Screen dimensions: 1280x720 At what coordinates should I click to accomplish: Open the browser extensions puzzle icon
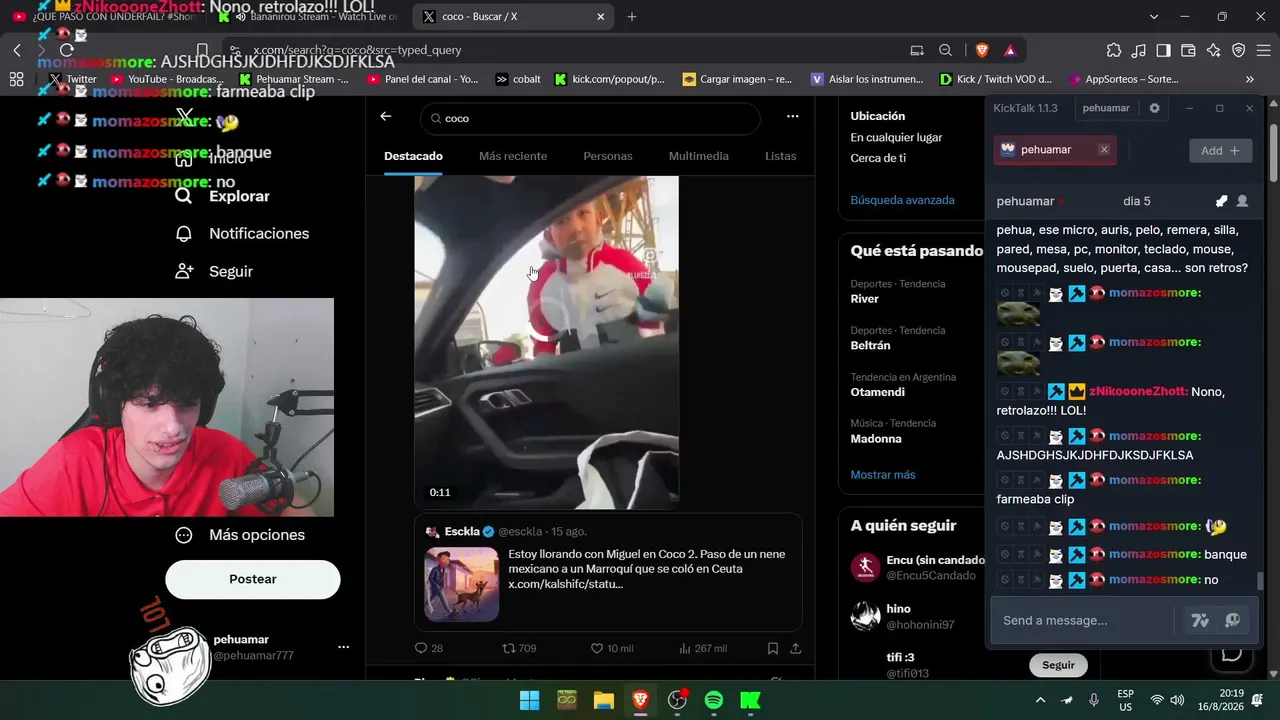click(1114, 50)
